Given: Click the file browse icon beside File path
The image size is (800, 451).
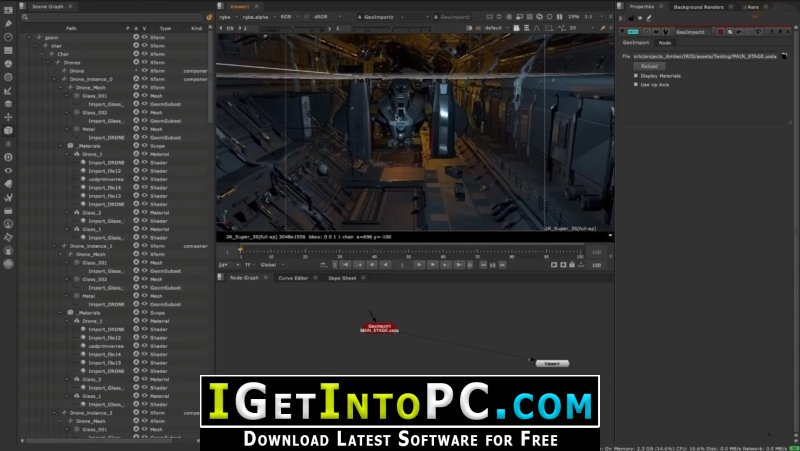Looking at the screenshot, I should 784,56.
